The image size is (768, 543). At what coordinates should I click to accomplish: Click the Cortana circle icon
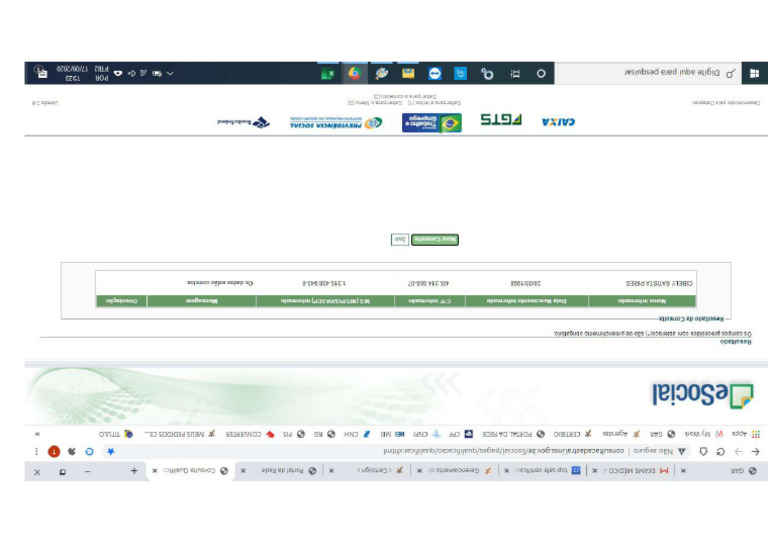point(541,73)
